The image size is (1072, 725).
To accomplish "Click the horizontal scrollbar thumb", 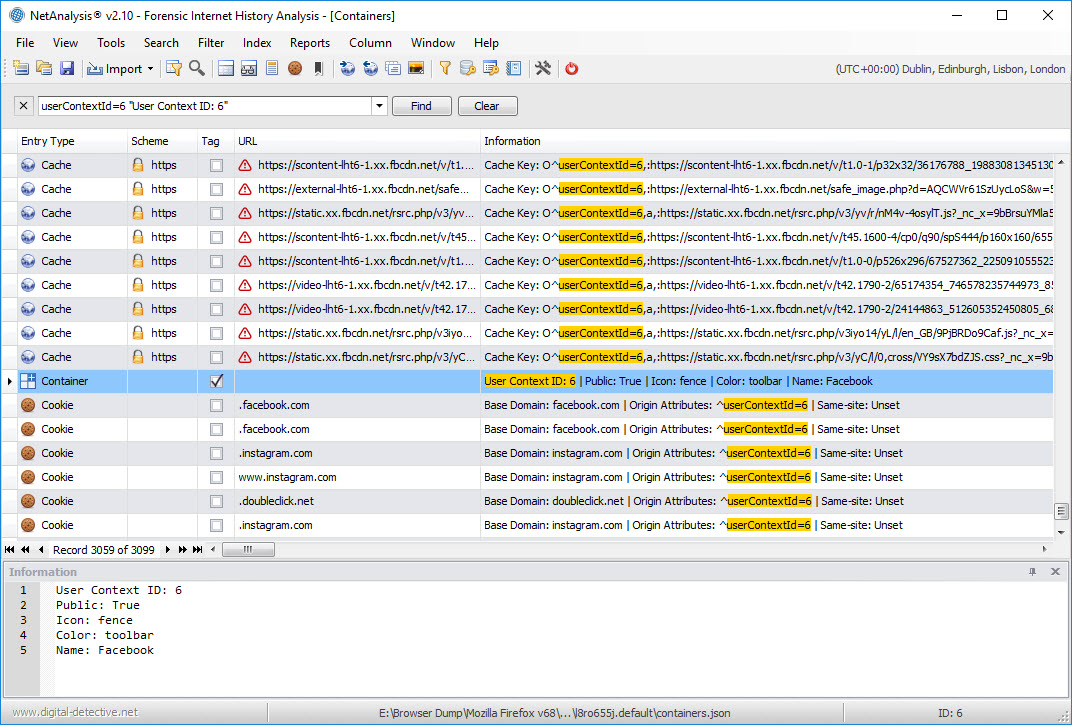I will 248,549.
